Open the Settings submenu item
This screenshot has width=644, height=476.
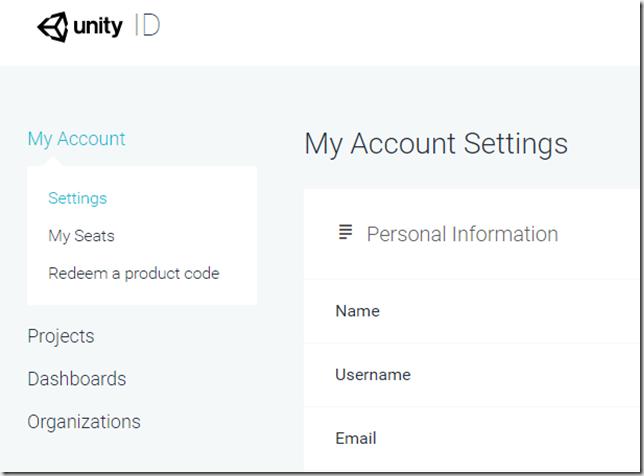pyautogui.click(x=78, y=198)
